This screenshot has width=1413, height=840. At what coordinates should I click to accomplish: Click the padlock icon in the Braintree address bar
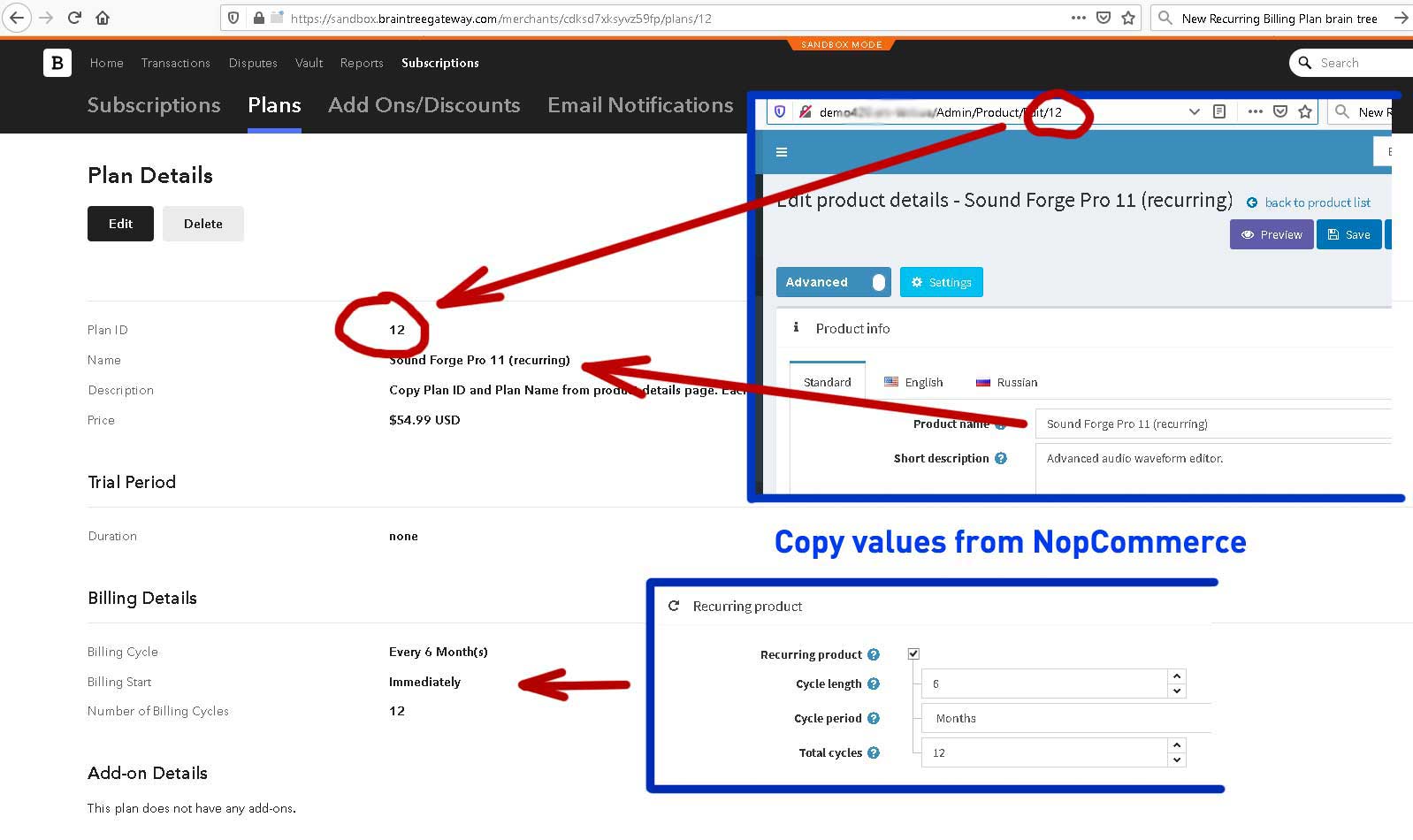[258, 18]
